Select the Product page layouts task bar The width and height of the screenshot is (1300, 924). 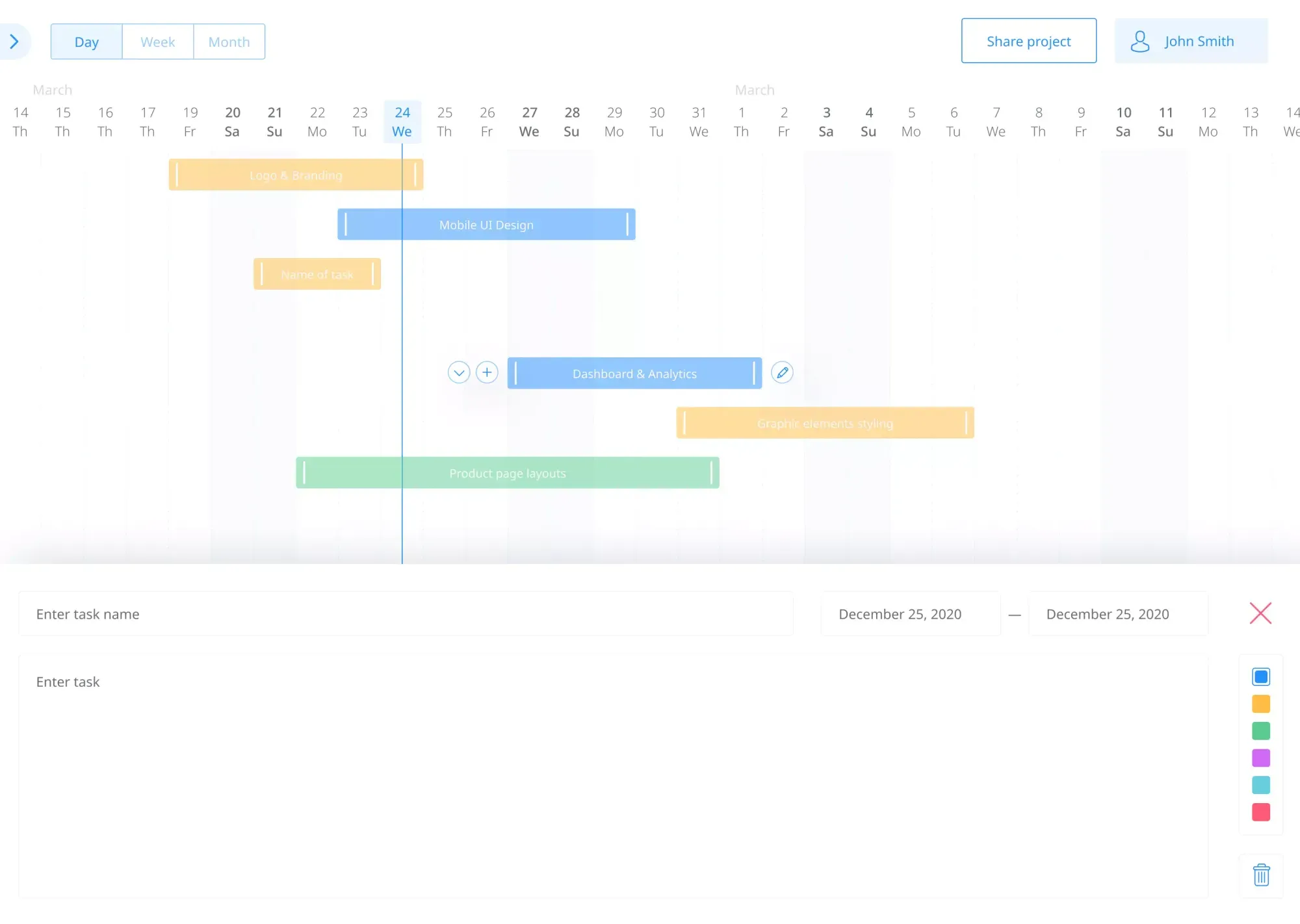coord(508,472)
